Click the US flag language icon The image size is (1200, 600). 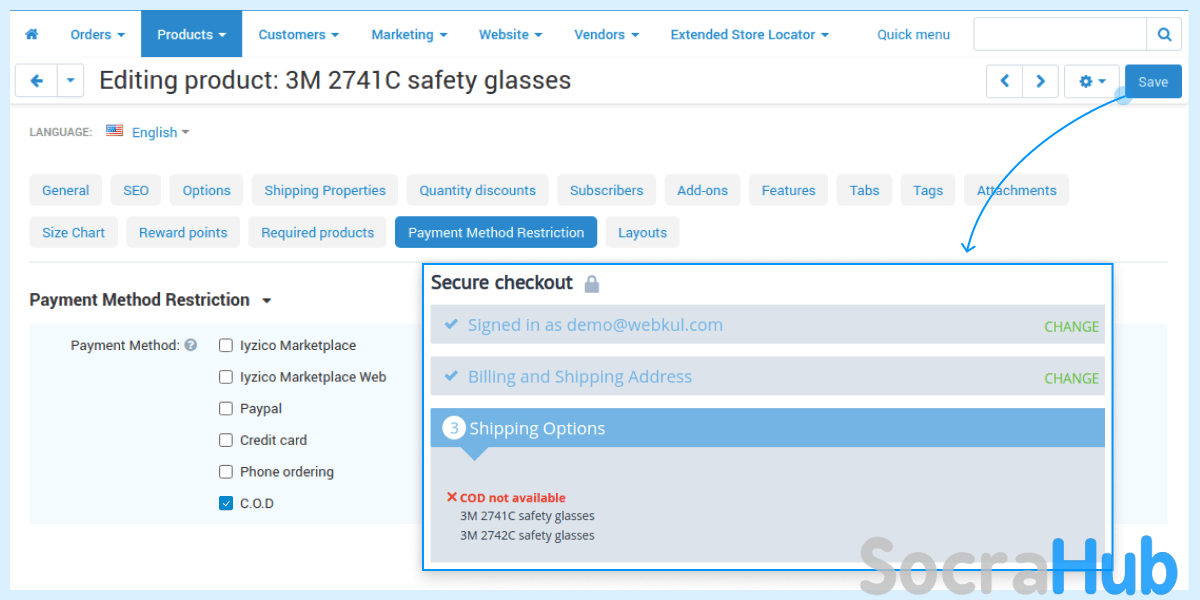(x=115, y=131)
